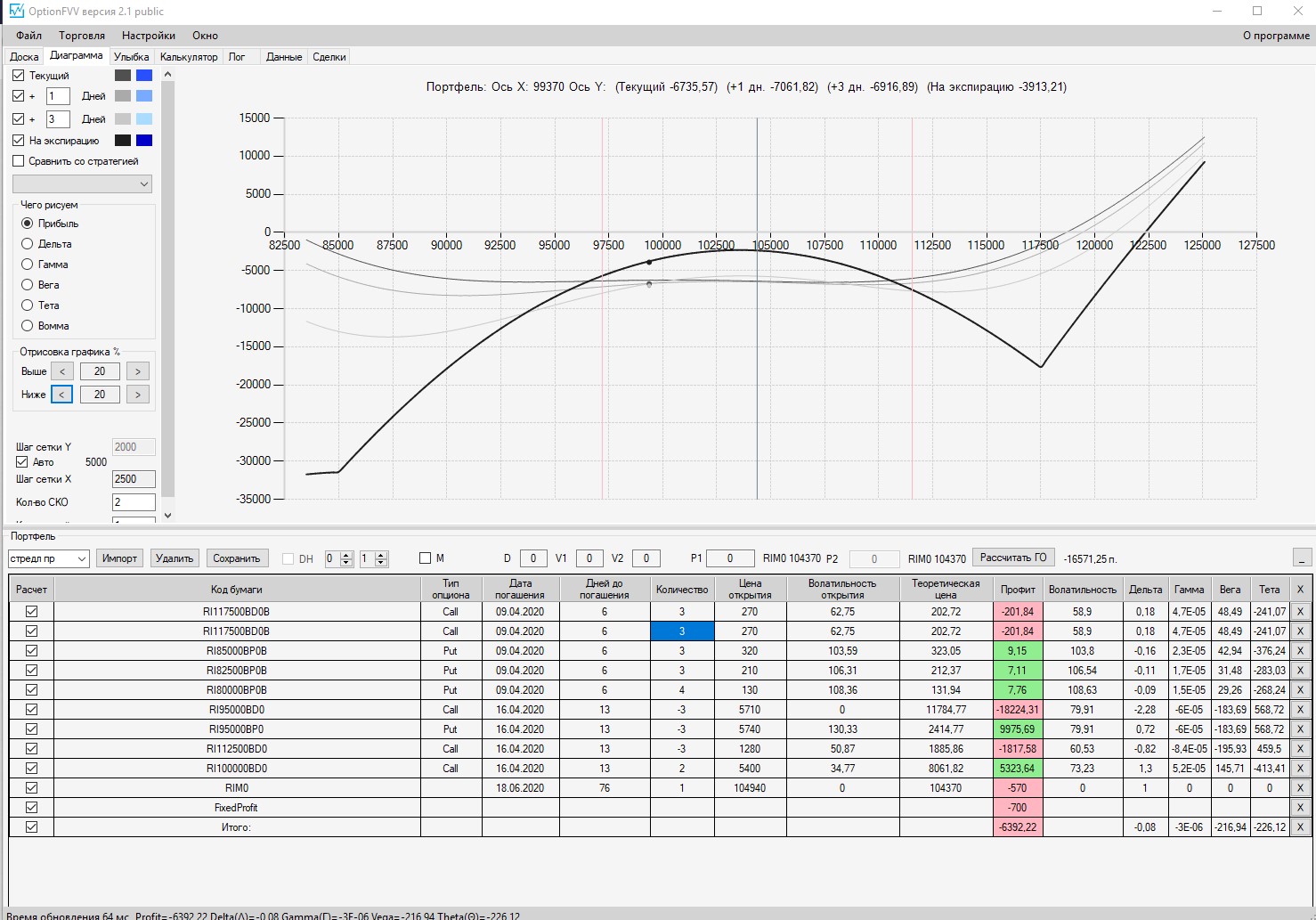Open the Торговля menu
1316x920 pixels.
click(82, 36)
